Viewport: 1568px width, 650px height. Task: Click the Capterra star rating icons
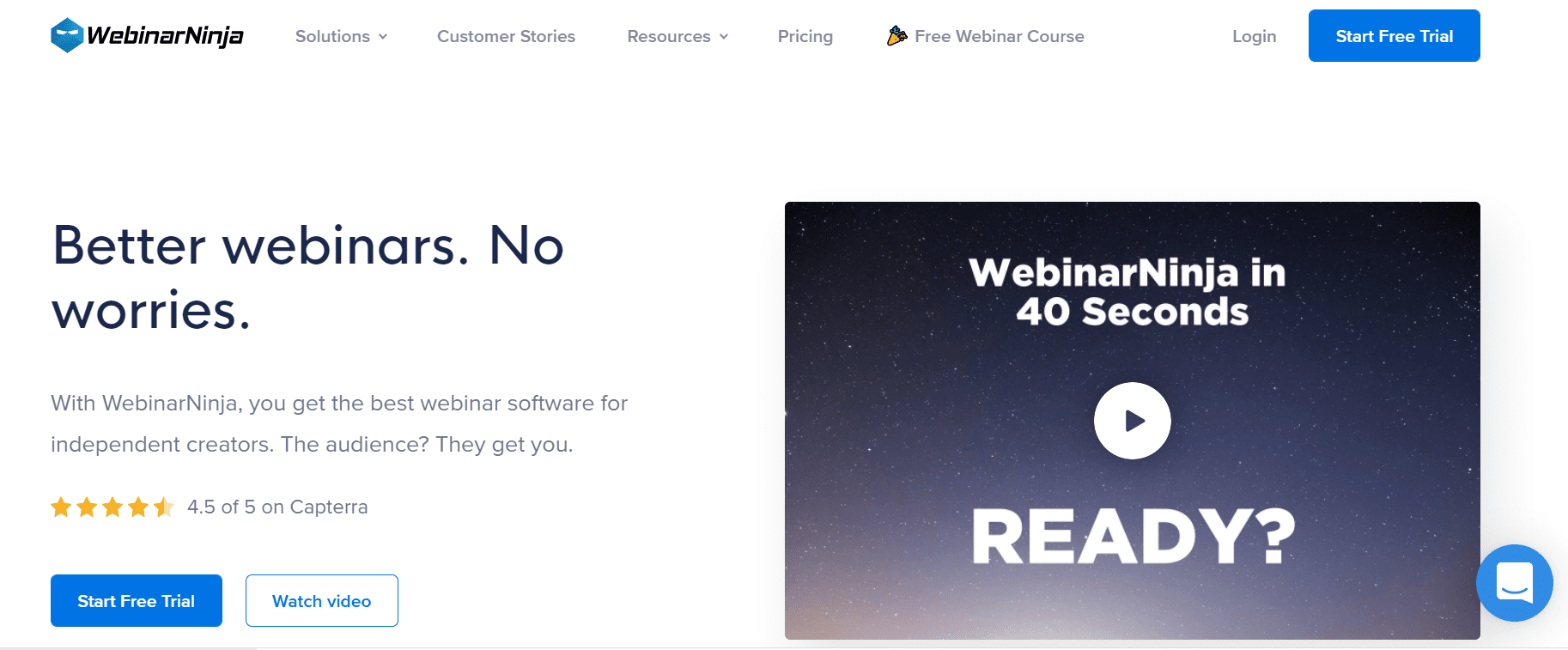pos(112,507)
